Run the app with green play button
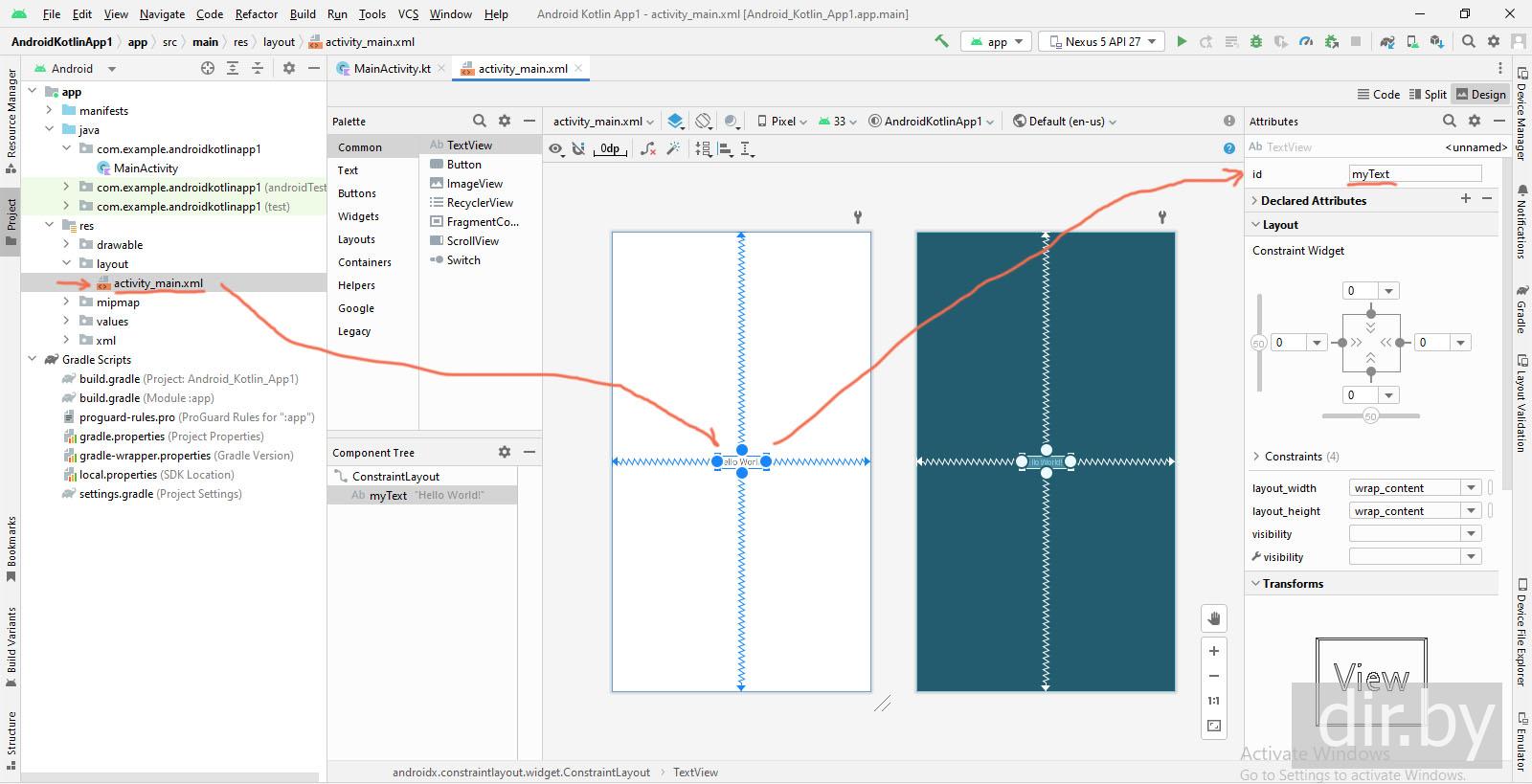Screen dimensions: 1532x784 point(1182,41)
